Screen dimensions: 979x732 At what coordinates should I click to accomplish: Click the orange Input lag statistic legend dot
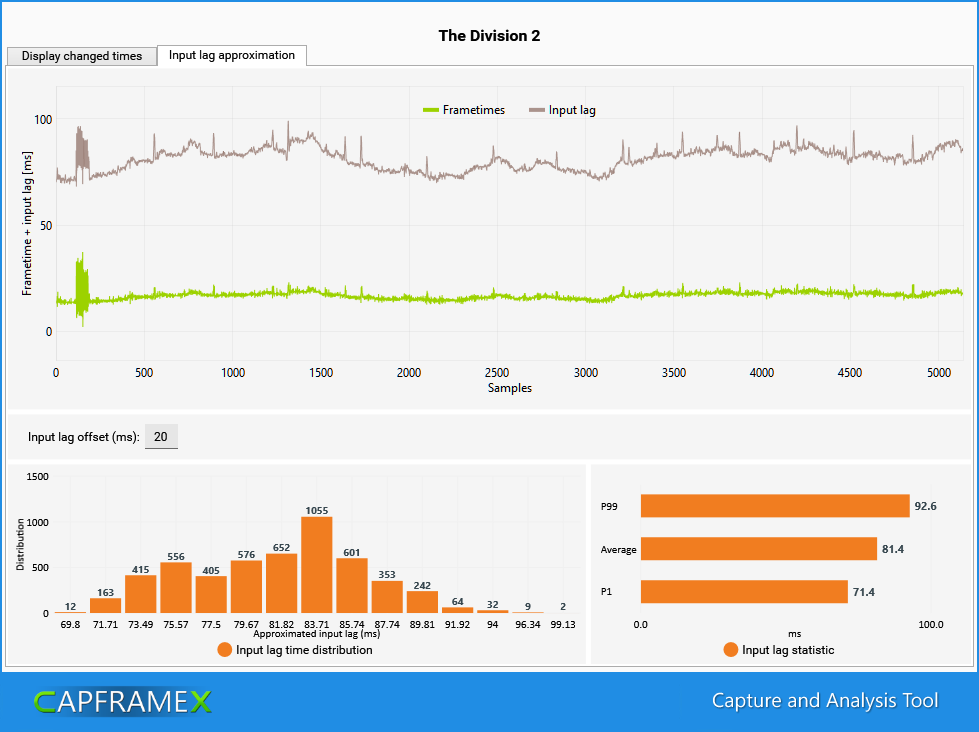click(731, 650)
